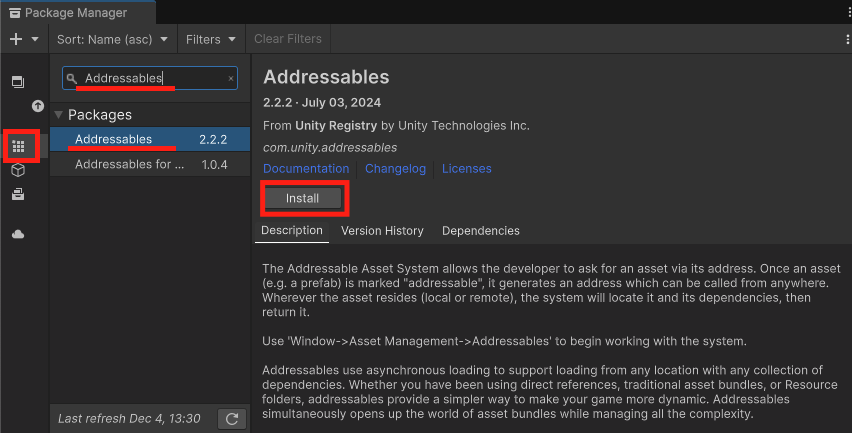Clear the search field with the x
852x433 pixels.
231,79
